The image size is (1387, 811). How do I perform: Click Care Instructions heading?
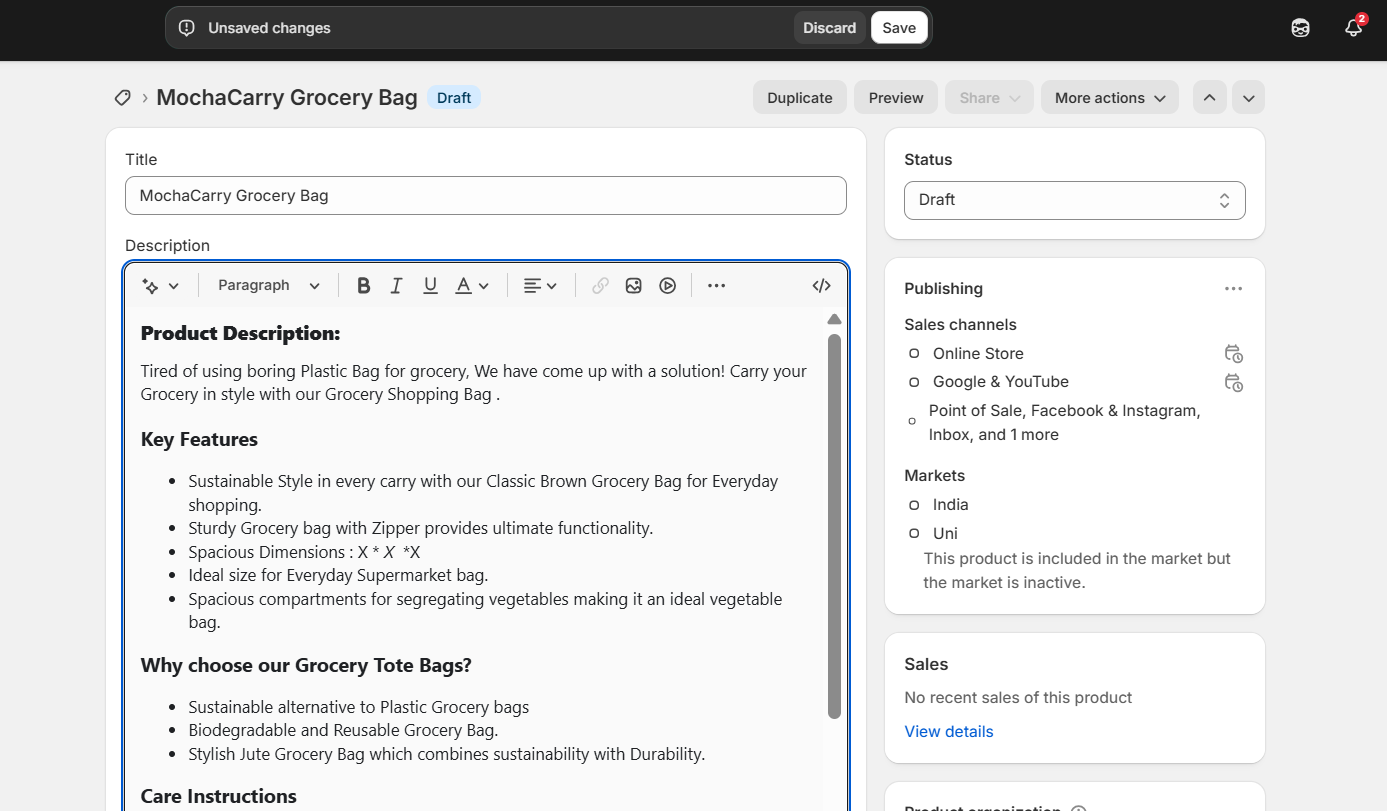[218, 796]
